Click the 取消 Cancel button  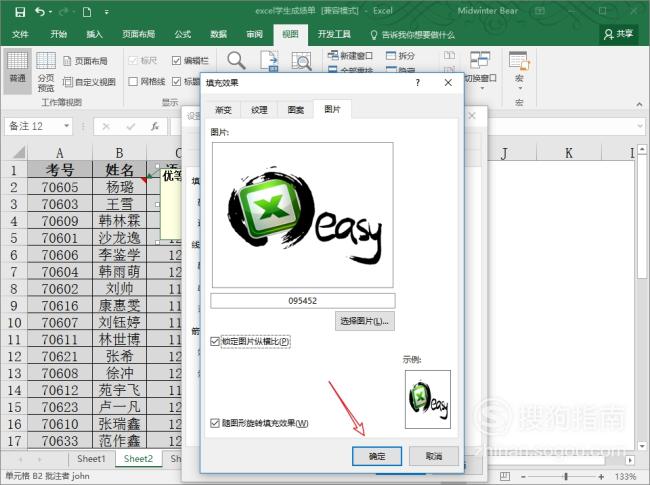(434, 456)
